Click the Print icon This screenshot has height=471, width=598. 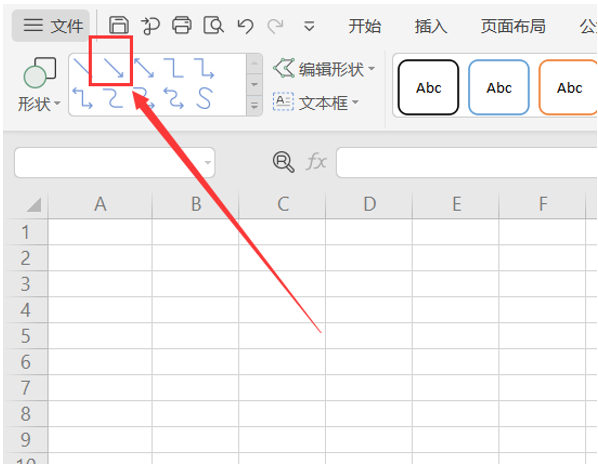(182, 26)
